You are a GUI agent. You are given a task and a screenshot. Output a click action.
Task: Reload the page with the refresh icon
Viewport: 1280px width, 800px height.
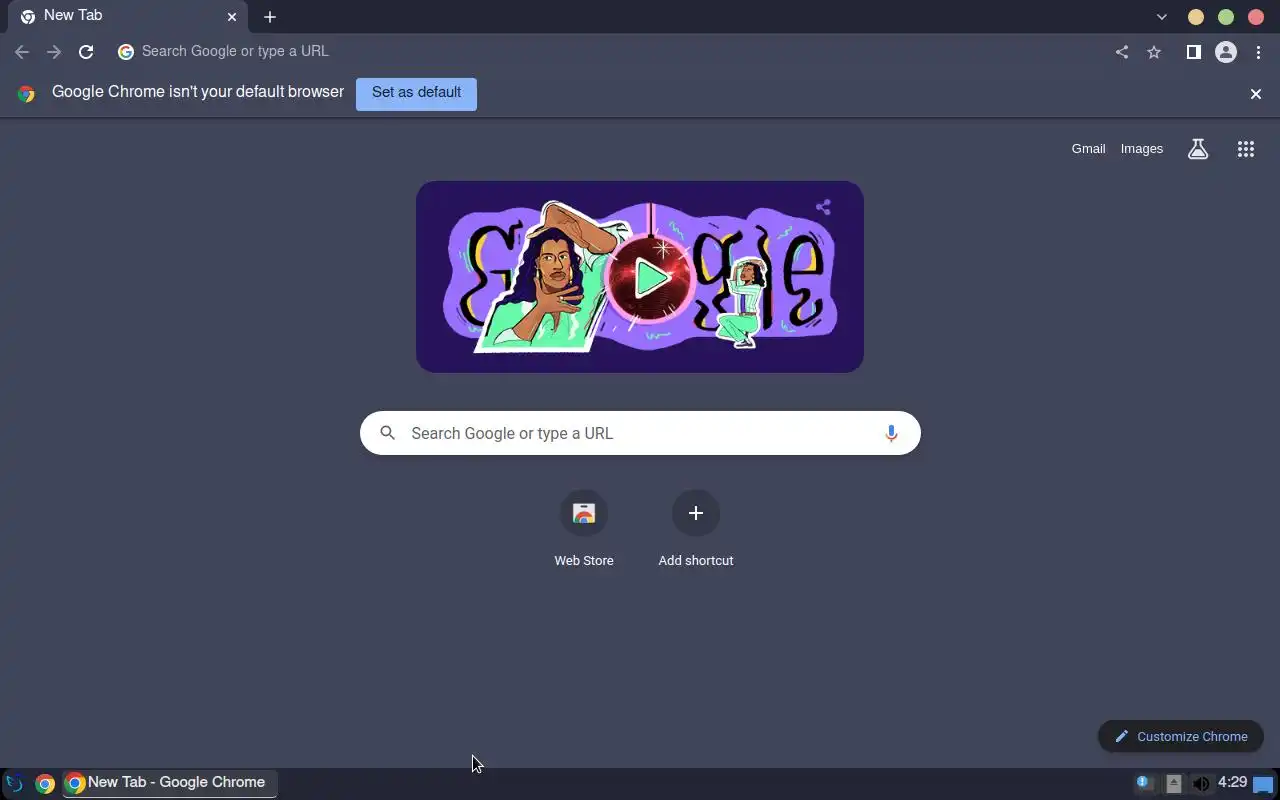pos(86,52)
